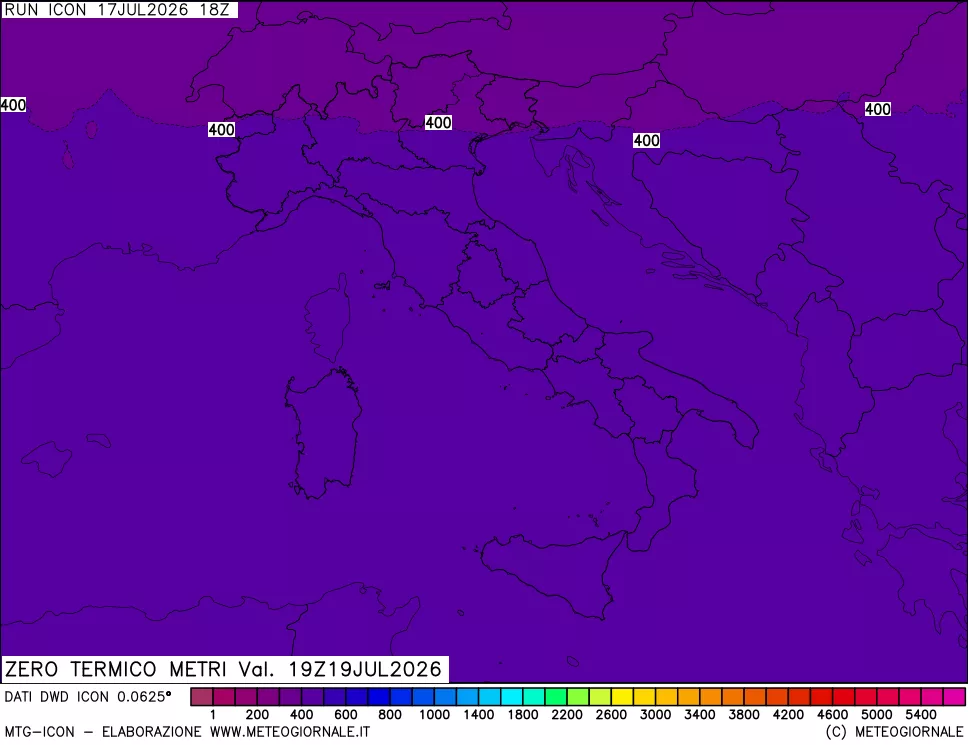Click the legend value "3400"
Viewport: 968px width, 745px height.
700,715
